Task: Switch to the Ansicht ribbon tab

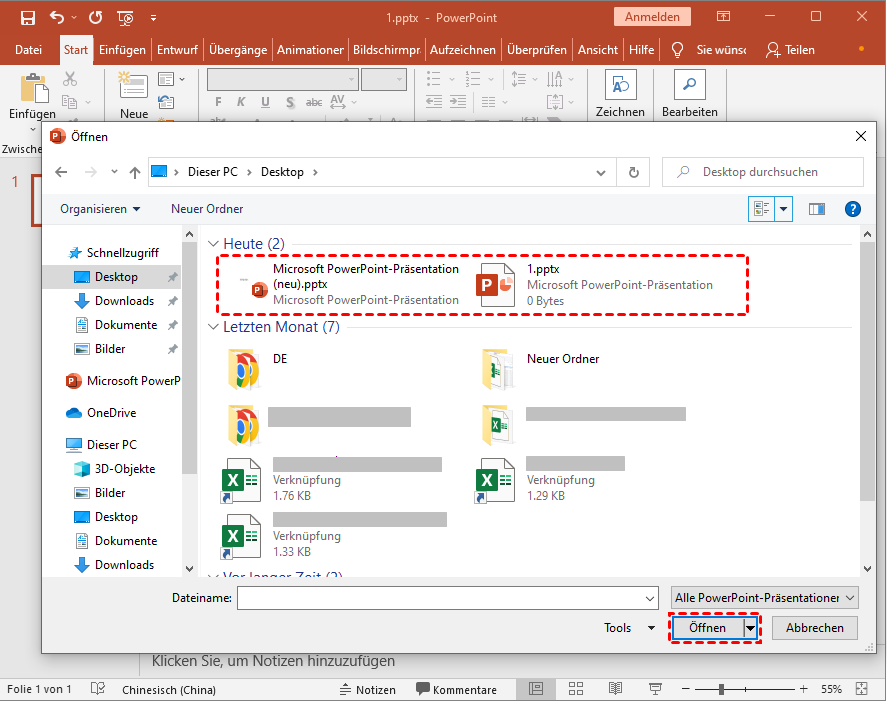Action: (x=597, y=50)
